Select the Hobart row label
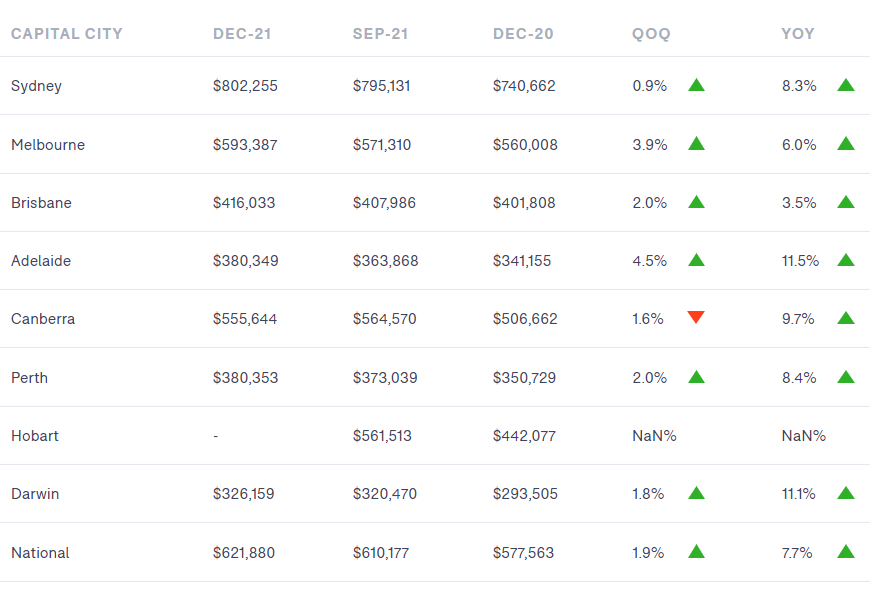This screenshot has height=594, width=870. click(35, 436)
